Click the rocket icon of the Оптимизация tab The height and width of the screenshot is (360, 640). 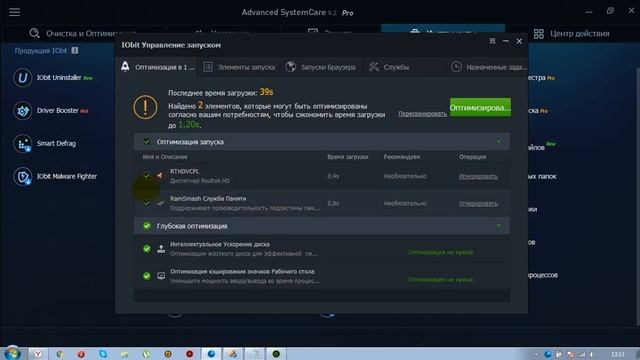(x=125, y=67)
